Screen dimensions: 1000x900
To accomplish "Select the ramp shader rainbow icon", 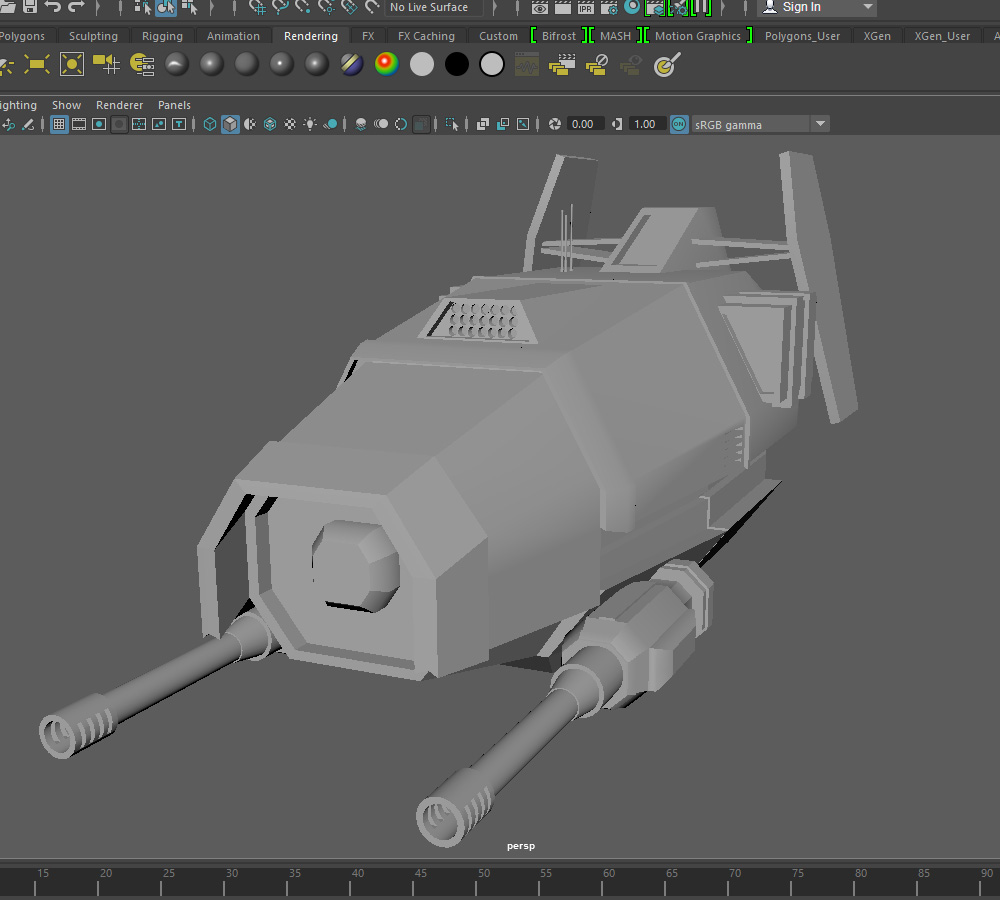I will pos(386,64).
